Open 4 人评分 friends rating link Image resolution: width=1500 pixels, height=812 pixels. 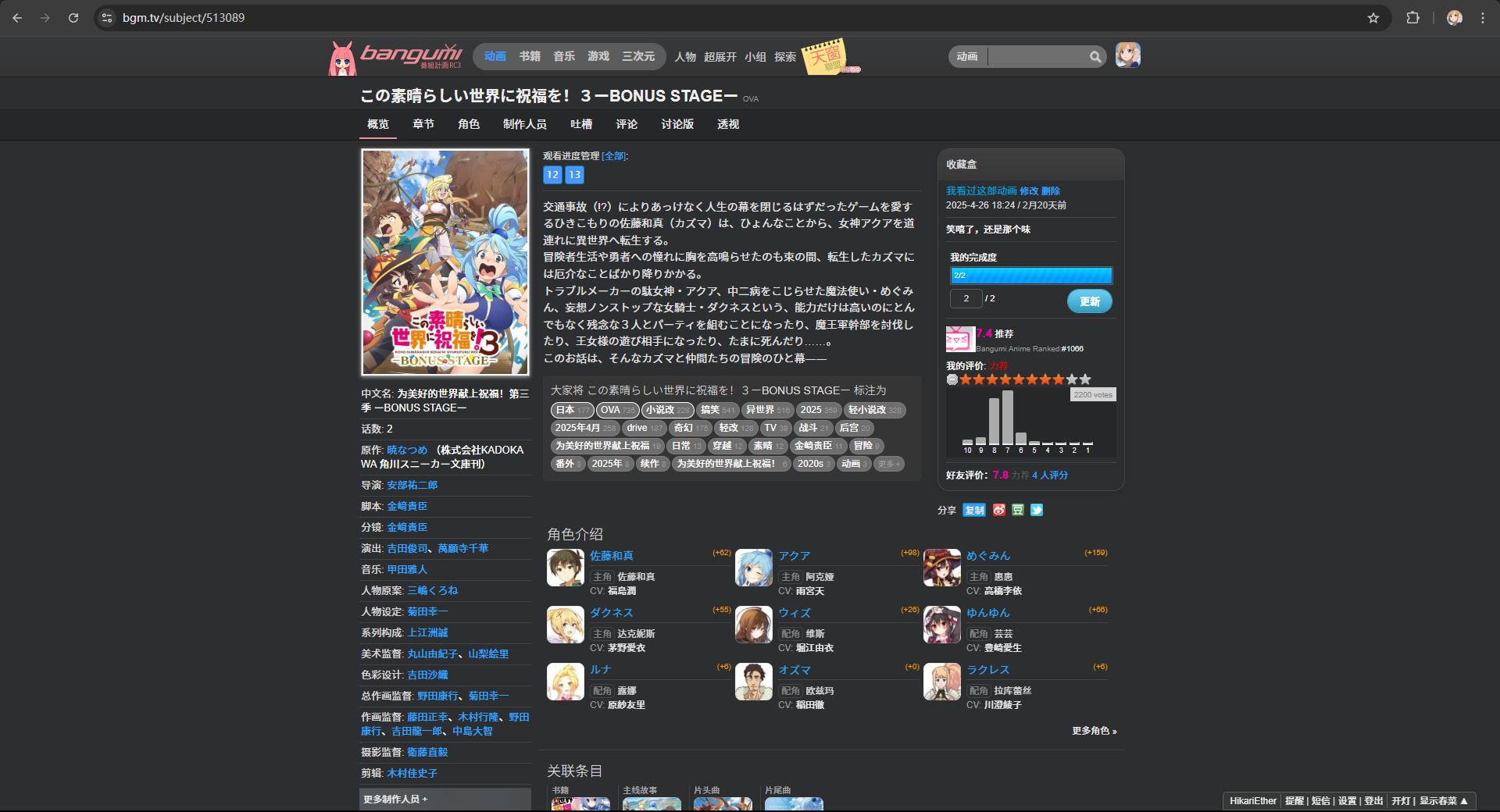[1050, 475]
